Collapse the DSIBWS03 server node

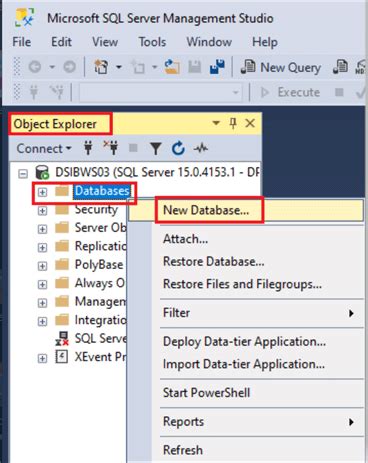click(23, 173)
